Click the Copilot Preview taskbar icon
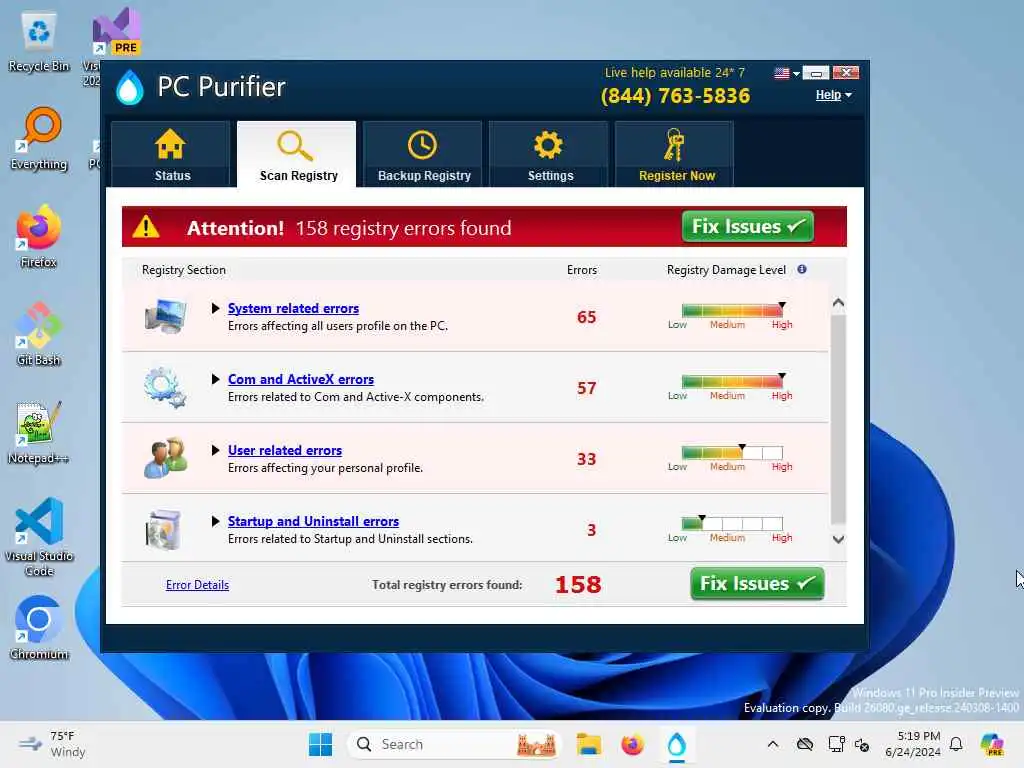This screenshot has width=1024, height=768. tap(992, 744)
